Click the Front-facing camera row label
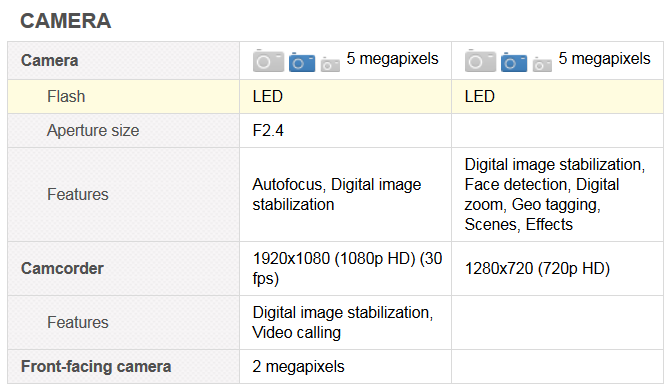Viewport: 664px width, 387px height. point(96,367)
